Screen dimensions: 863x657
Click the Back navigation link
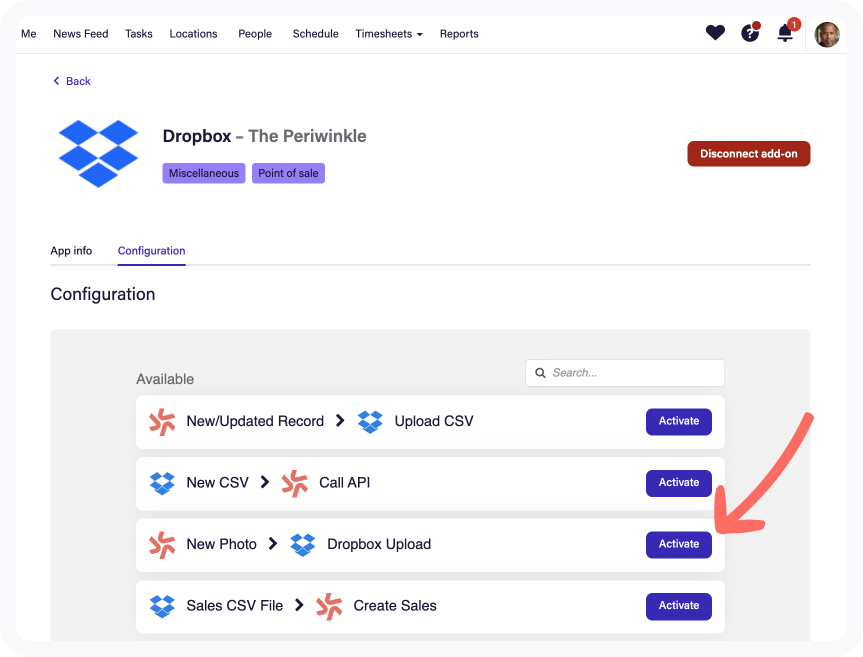70,80
